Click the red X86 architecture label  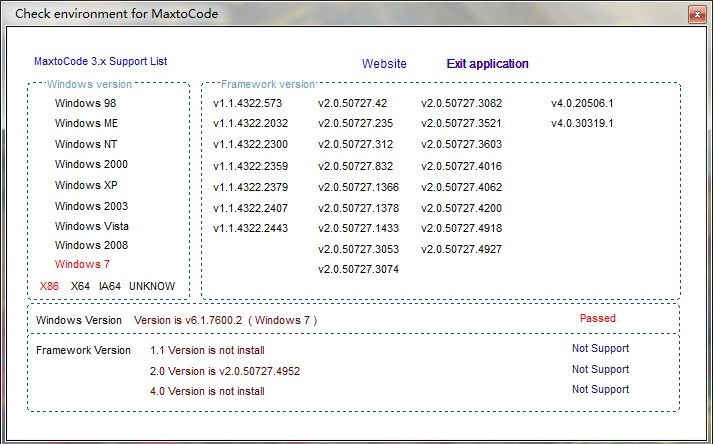coord(49,286)
